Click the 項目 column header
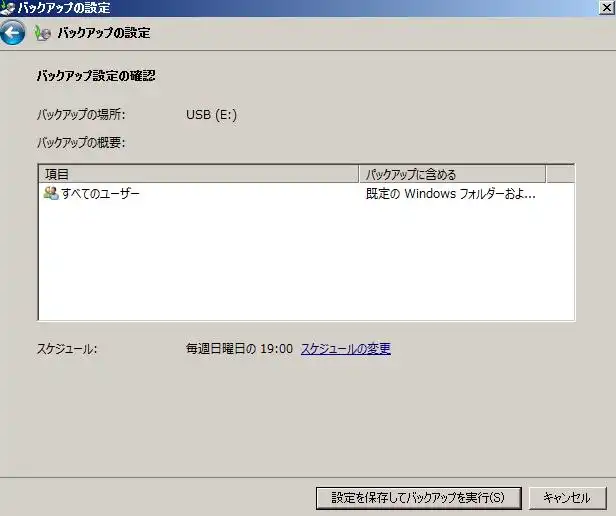Image resolution: width=616 pixels, height=516 pixels. (198, 174)
